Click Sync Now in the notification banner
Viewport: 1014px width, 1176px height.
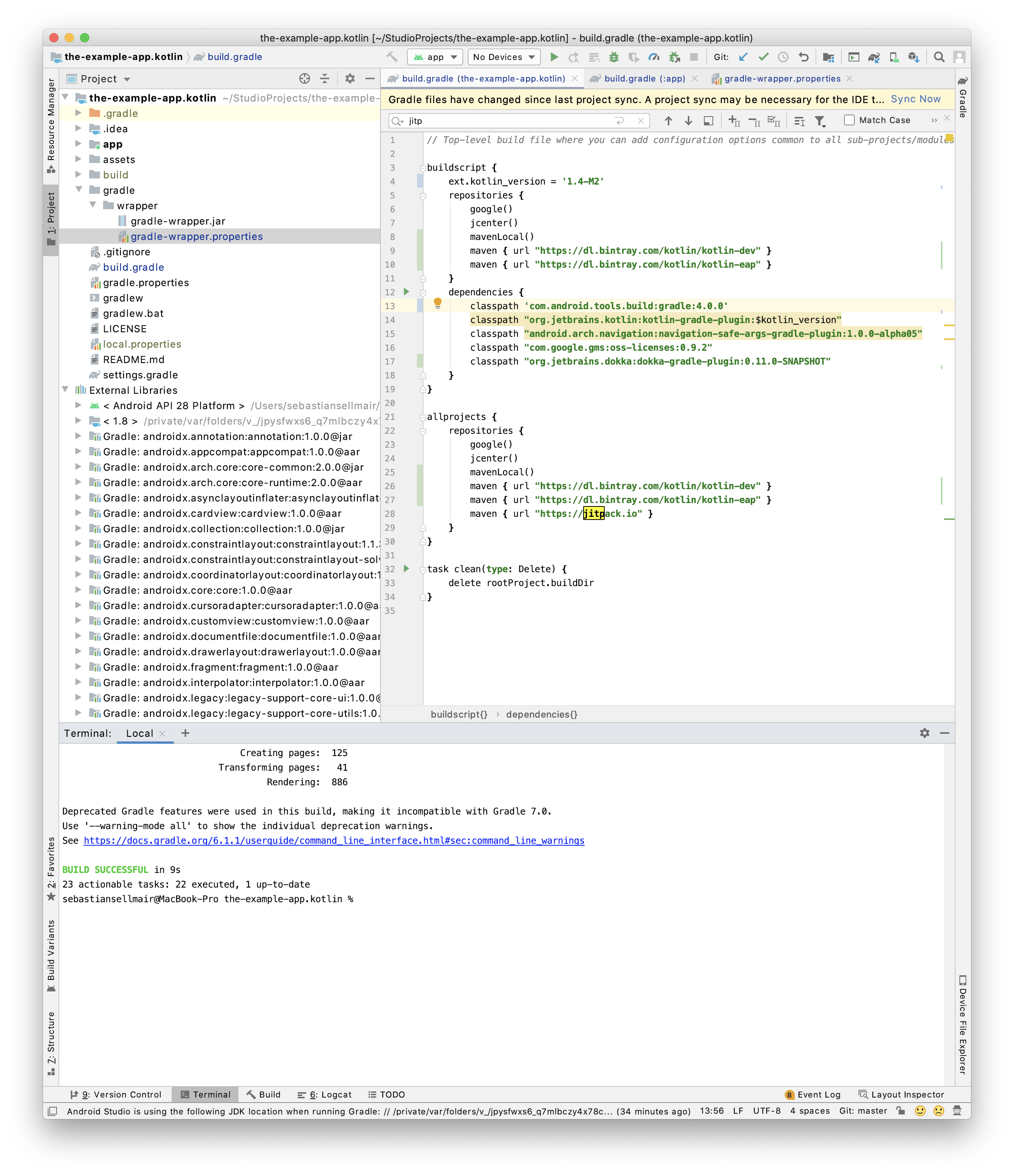click(x=915, y=99)
